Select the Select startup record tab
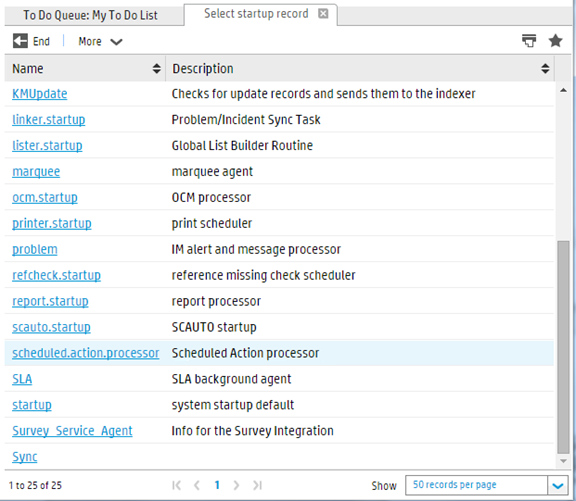Screen dimensions: 576x501 pyautogui.click(x=256, y=14)
